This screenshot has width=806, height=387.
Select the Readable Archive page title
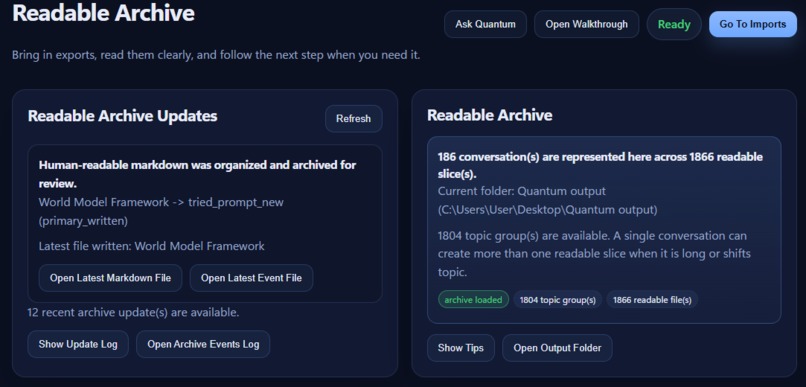point(103,13)
